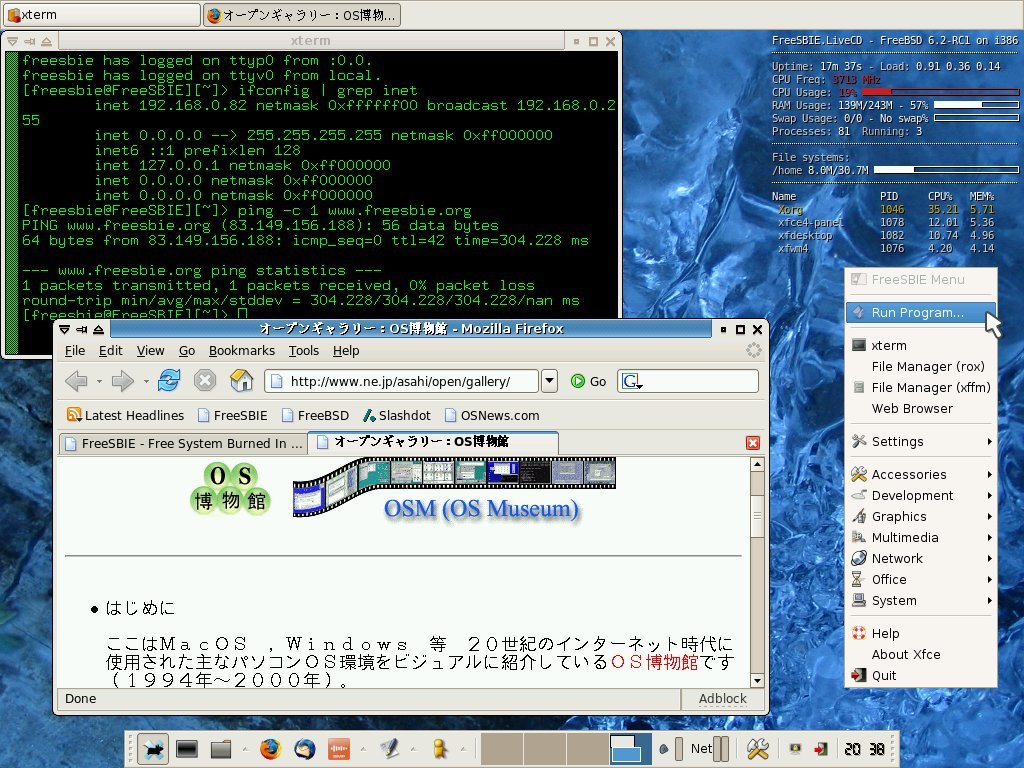Click the Firefox Reload button
The image size is (1024, 768).
point(169,380)
